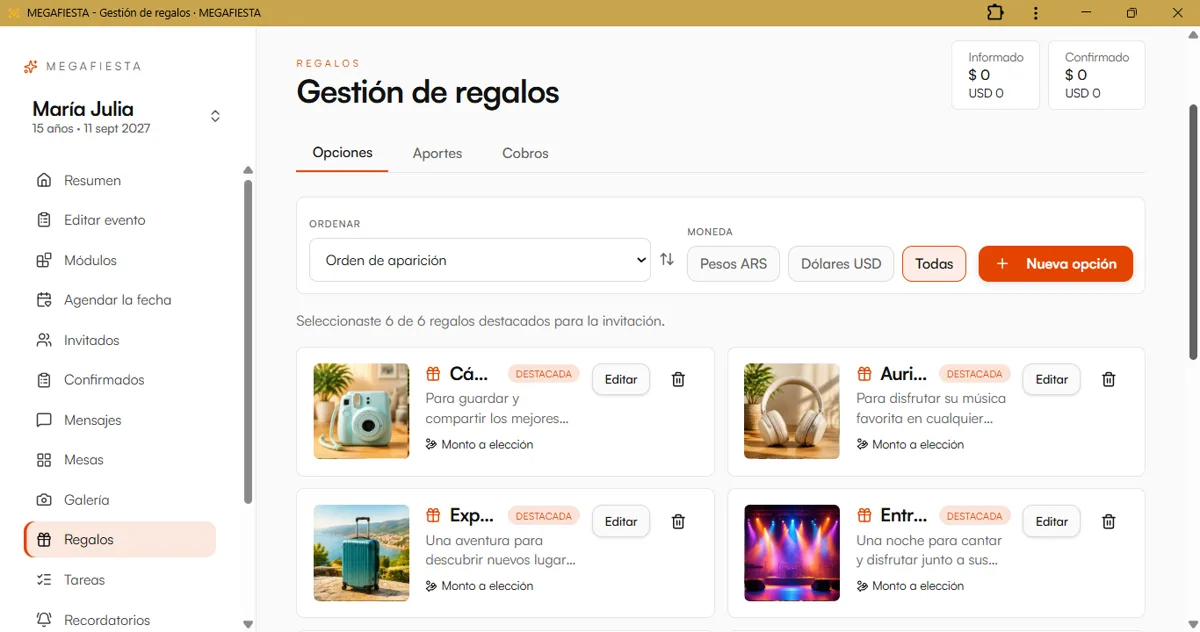Click the extensions puzzle icon in title bar

pos(995,13)
